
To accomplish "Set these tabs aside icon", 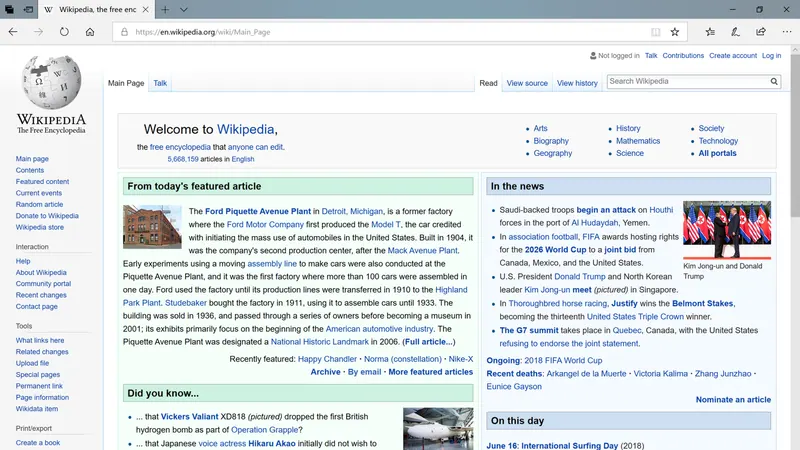I will coord(29,9).
